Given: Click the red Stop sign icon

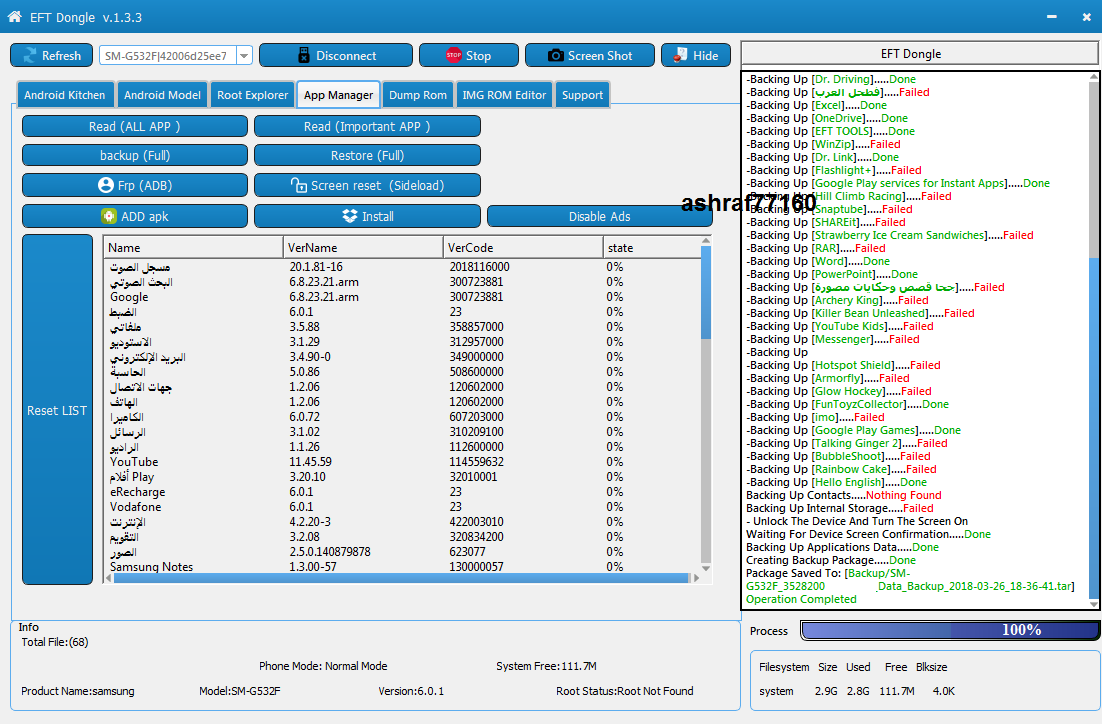Looking at the screenshot, I should [x=453, y=56].
